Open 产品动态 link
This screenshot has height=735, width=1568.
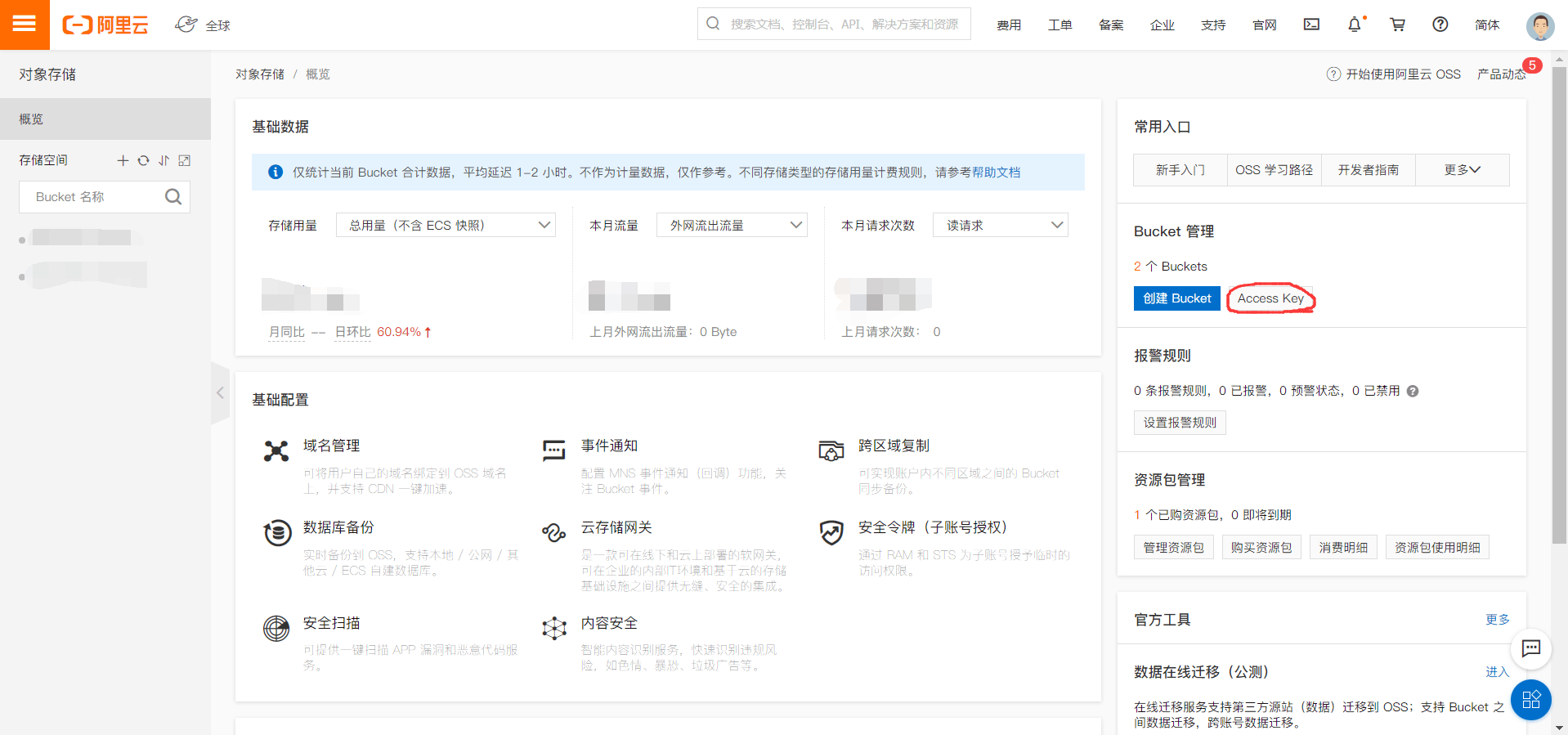point(1501,74)
